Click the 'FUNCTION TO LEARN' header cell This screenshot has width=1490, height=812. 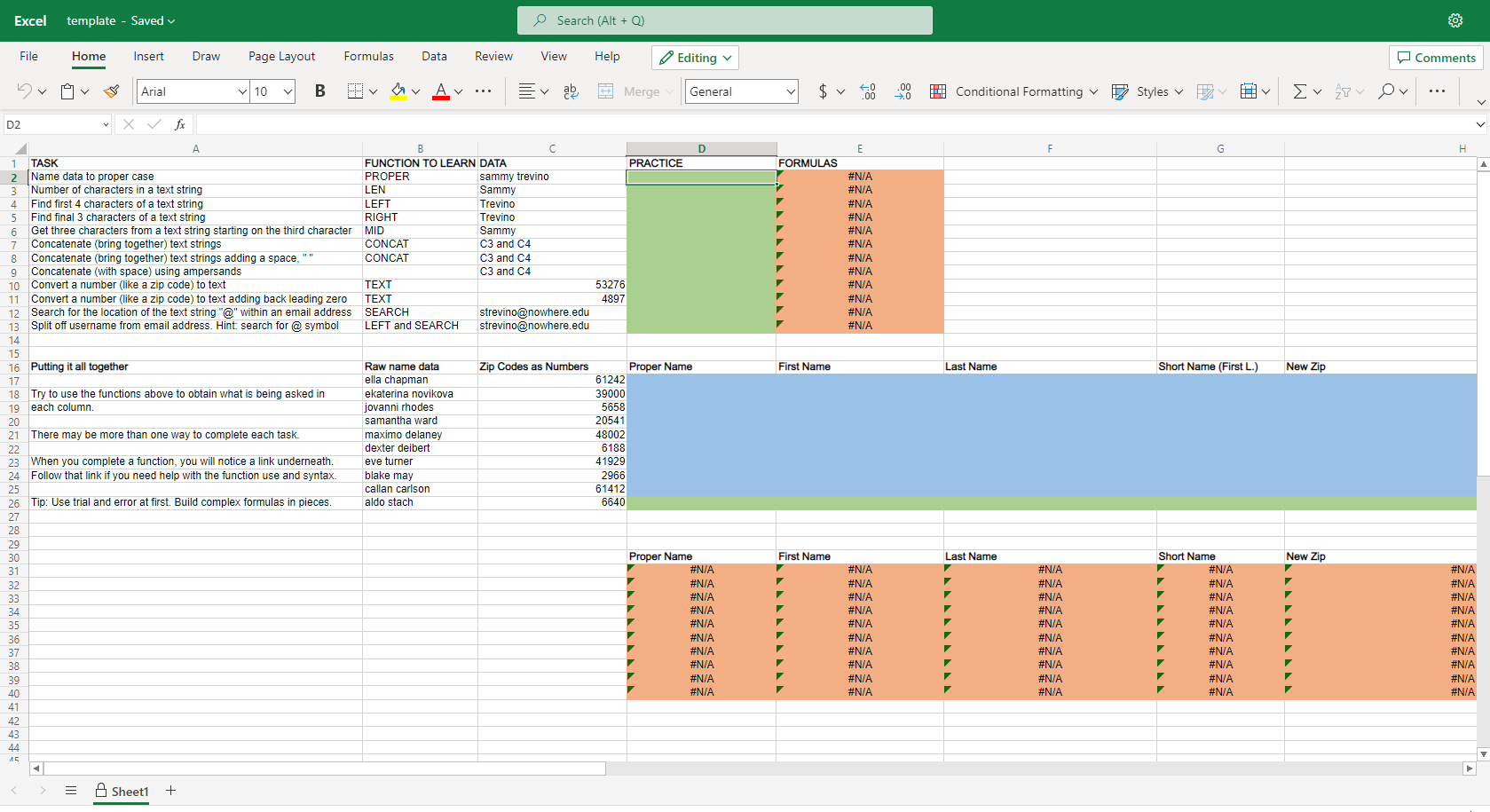click(x=420, y=163)
